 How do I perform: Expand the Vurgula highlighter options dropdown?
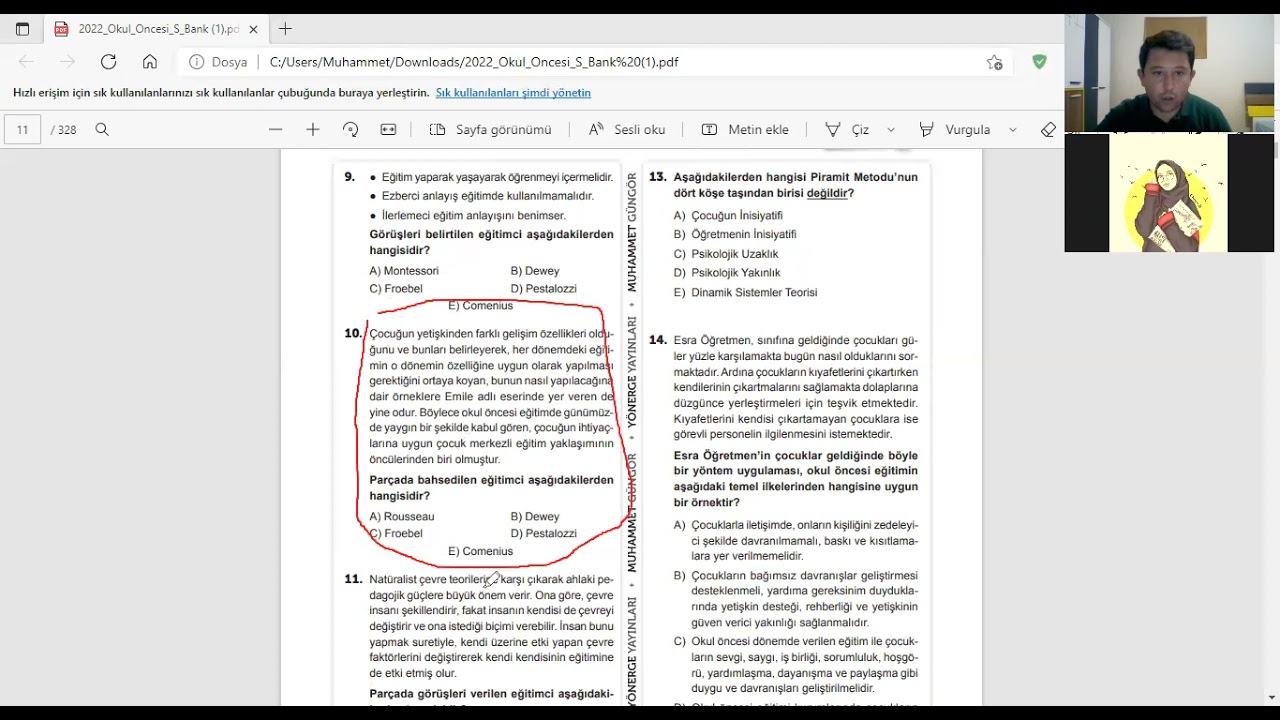(x=1013, y=130)
